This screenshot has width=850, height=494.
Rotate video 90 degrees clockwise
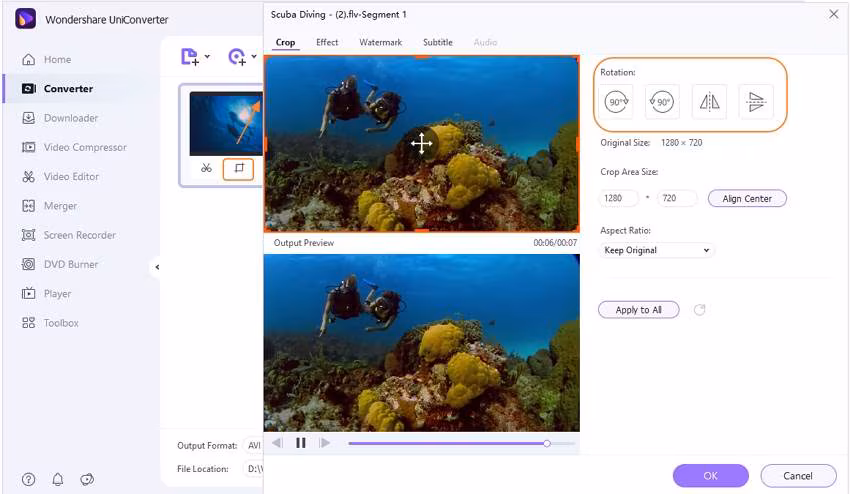pyautogui.click(x=616, y=102)
